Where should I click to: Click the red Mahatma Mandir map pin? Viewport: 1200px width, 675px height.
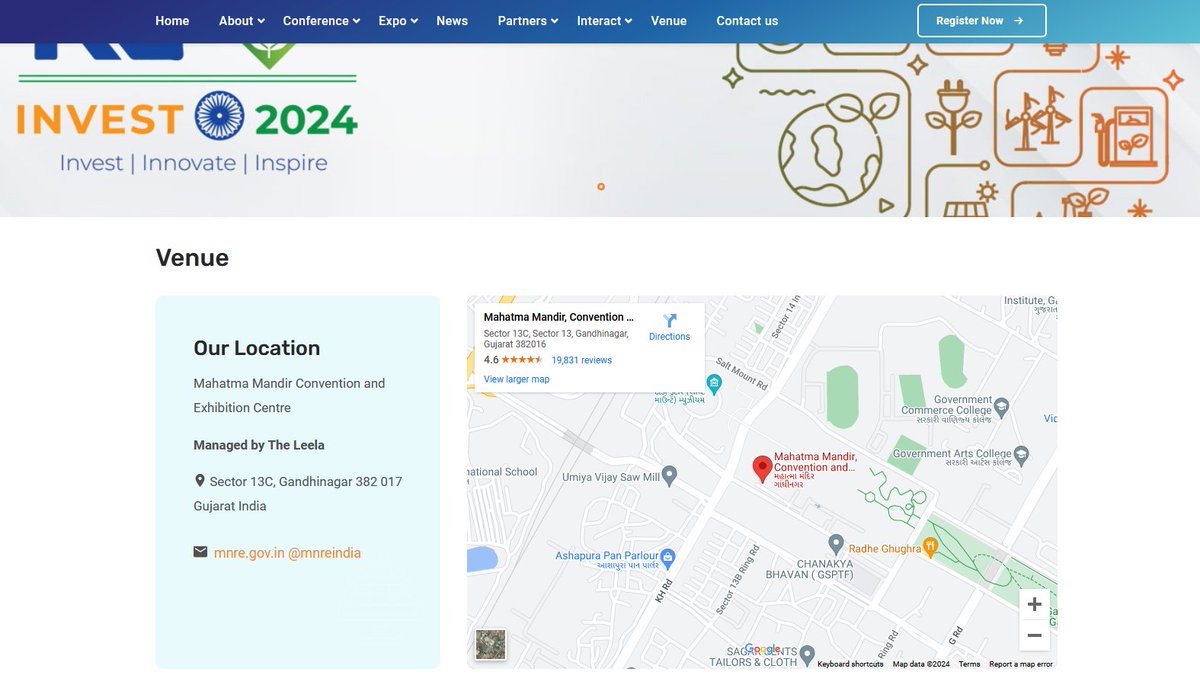point(762,469)
